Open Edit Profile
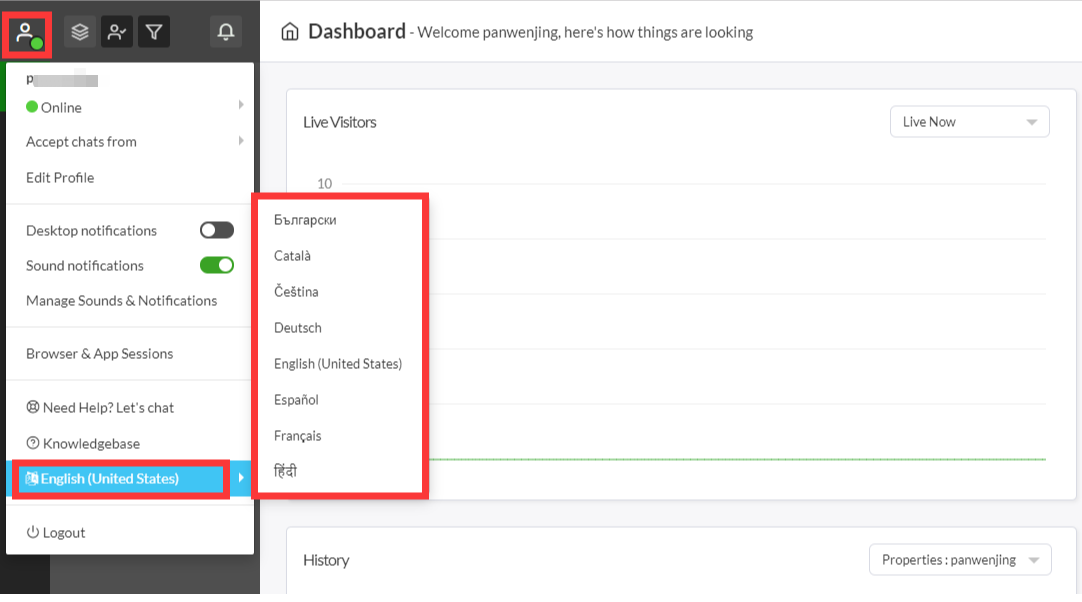The height and width of the screenshot is (602, 1082). (60, 178)
